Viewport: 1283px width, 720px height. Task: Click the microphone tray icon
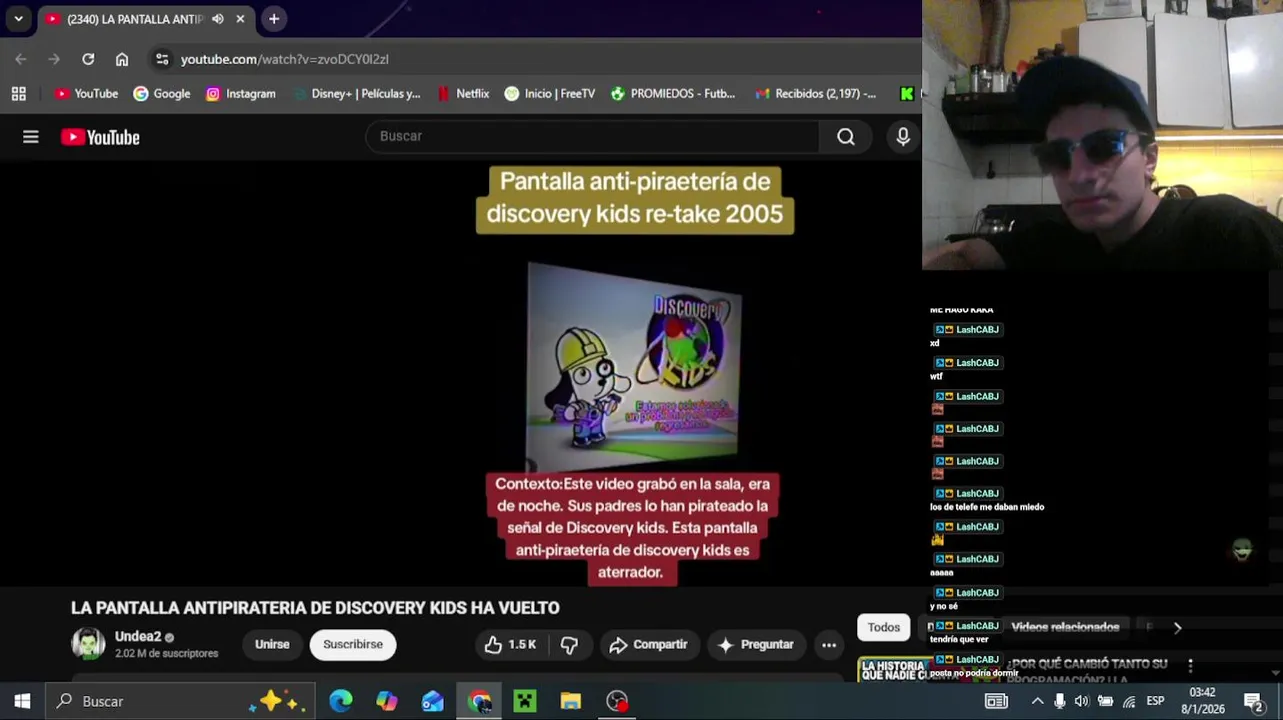pyautogui.click(x=1060, y=701)
